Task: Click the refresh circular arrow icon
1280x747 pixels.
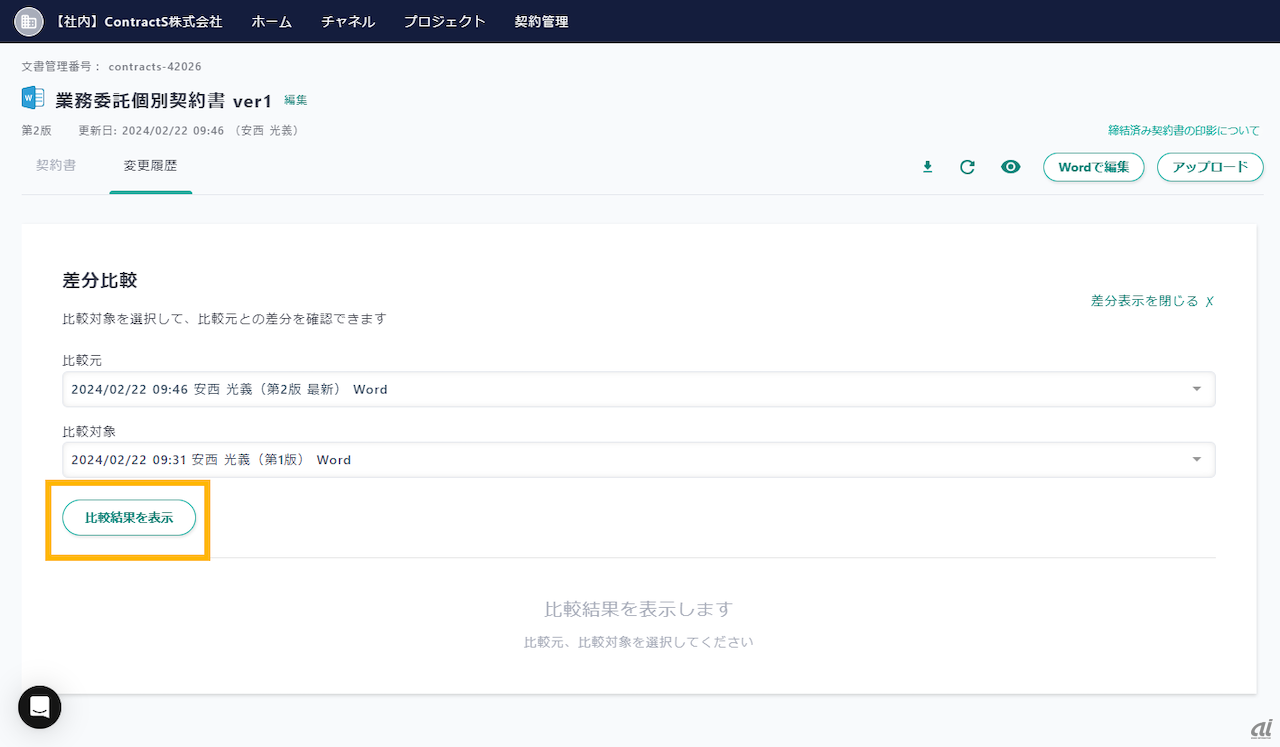Action: 967,167
